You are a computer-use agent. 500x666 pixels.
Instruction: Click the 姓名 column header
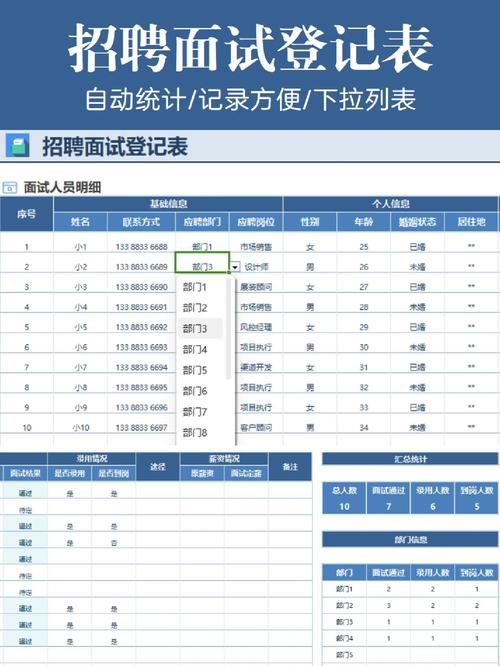(80, 222)
